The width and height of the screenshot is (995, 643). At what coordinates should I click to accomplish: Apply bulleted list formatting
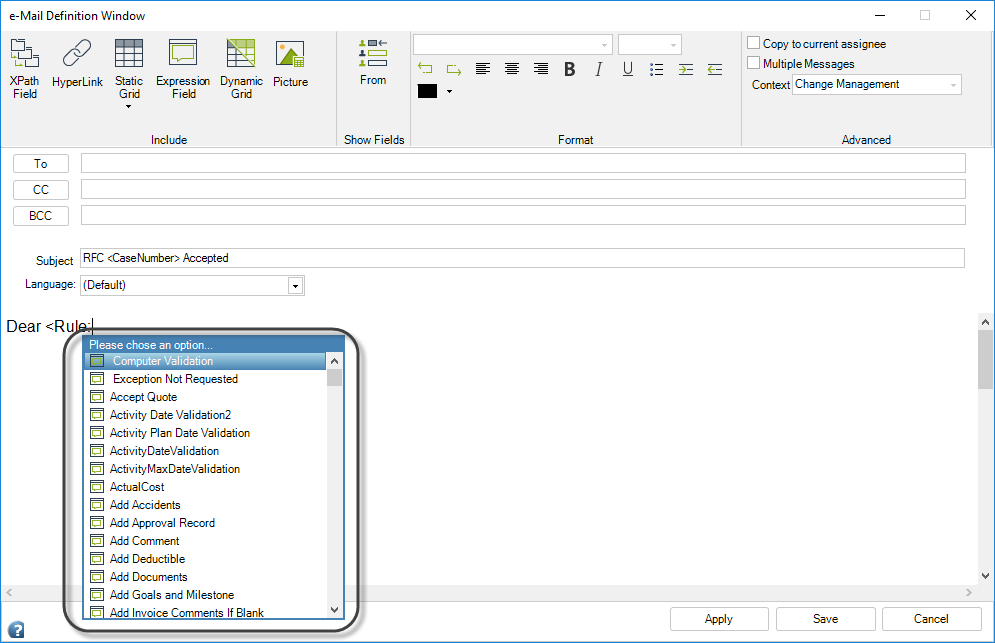tap(657, 69)
